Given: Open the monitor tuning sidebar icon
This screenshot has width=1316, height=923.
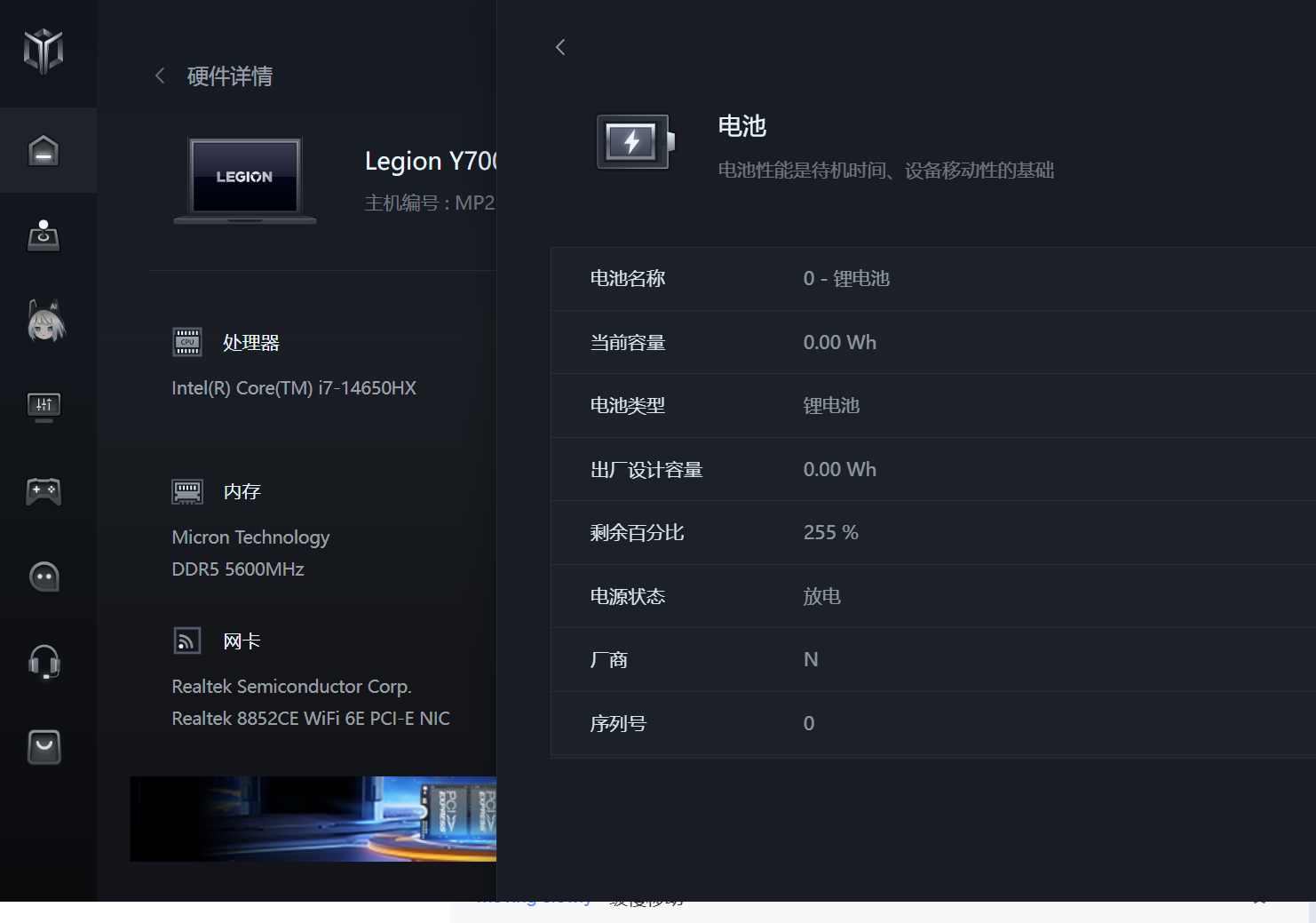Looking at the screenshot, I should tap(44, 407).
